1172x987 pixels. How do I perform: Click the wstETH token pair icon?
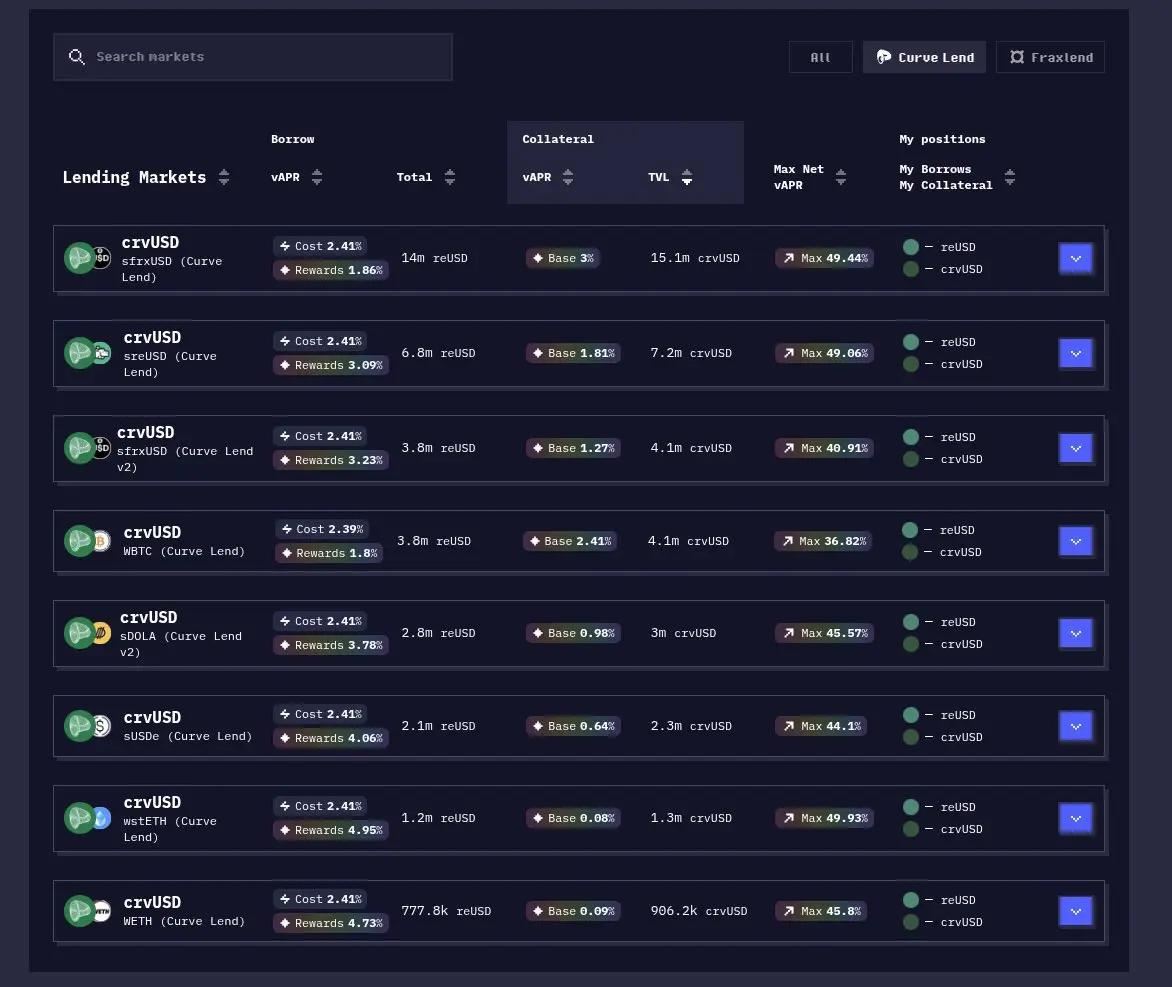tap(87, 818)
